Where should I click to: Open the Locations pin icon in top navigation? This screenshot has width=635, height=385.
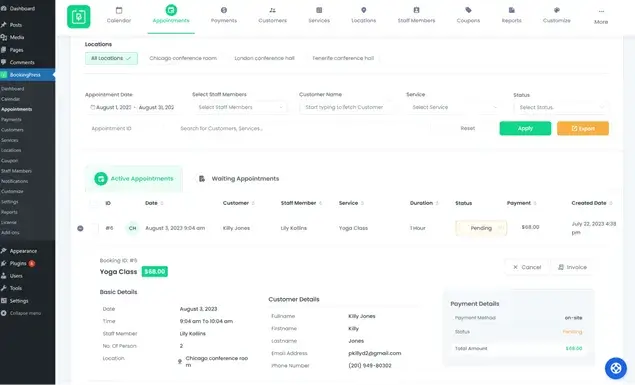point(364,10)
